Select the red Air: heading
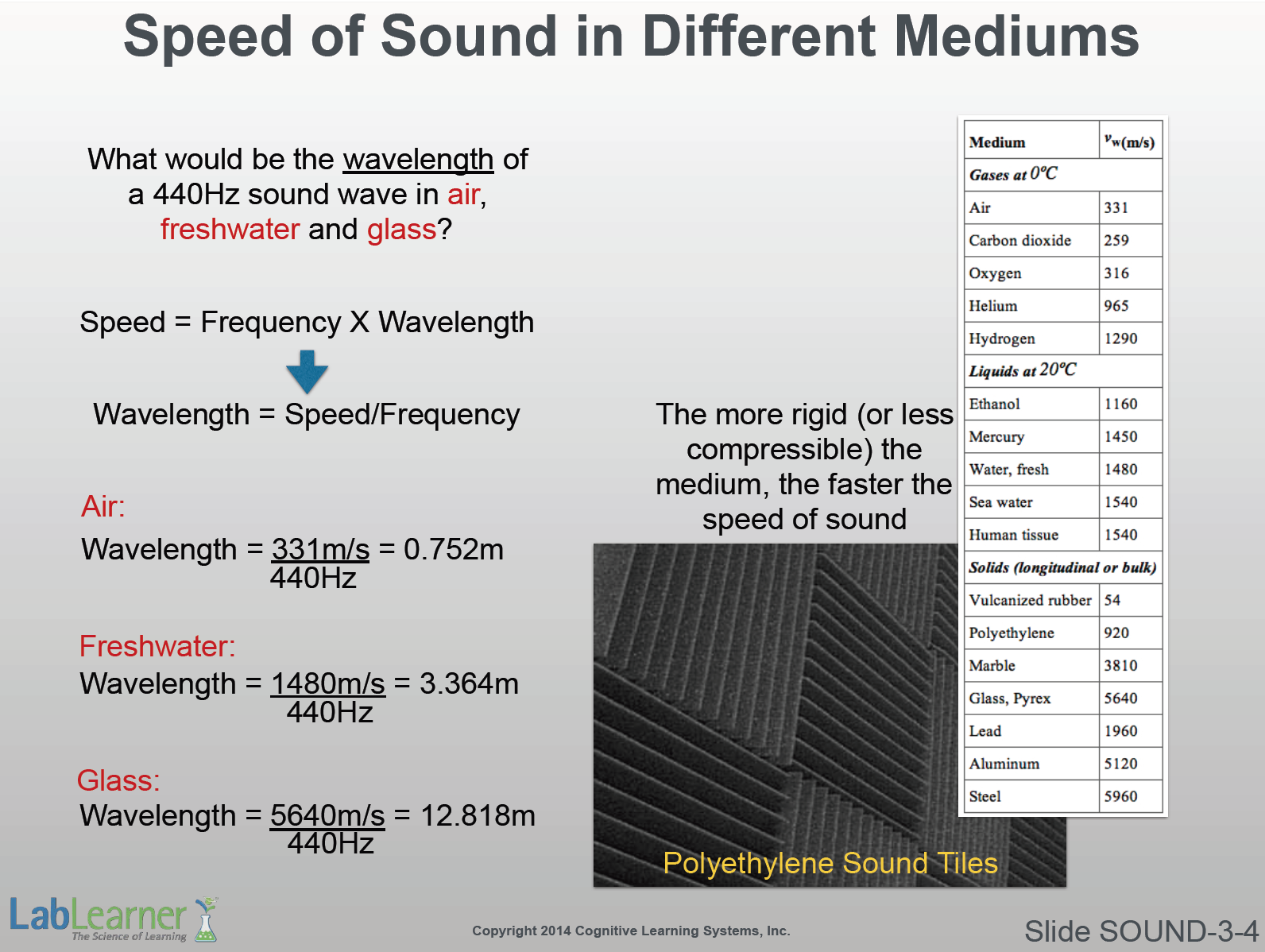This screenshot has height=952, width=1265. [x=103, y=506]
